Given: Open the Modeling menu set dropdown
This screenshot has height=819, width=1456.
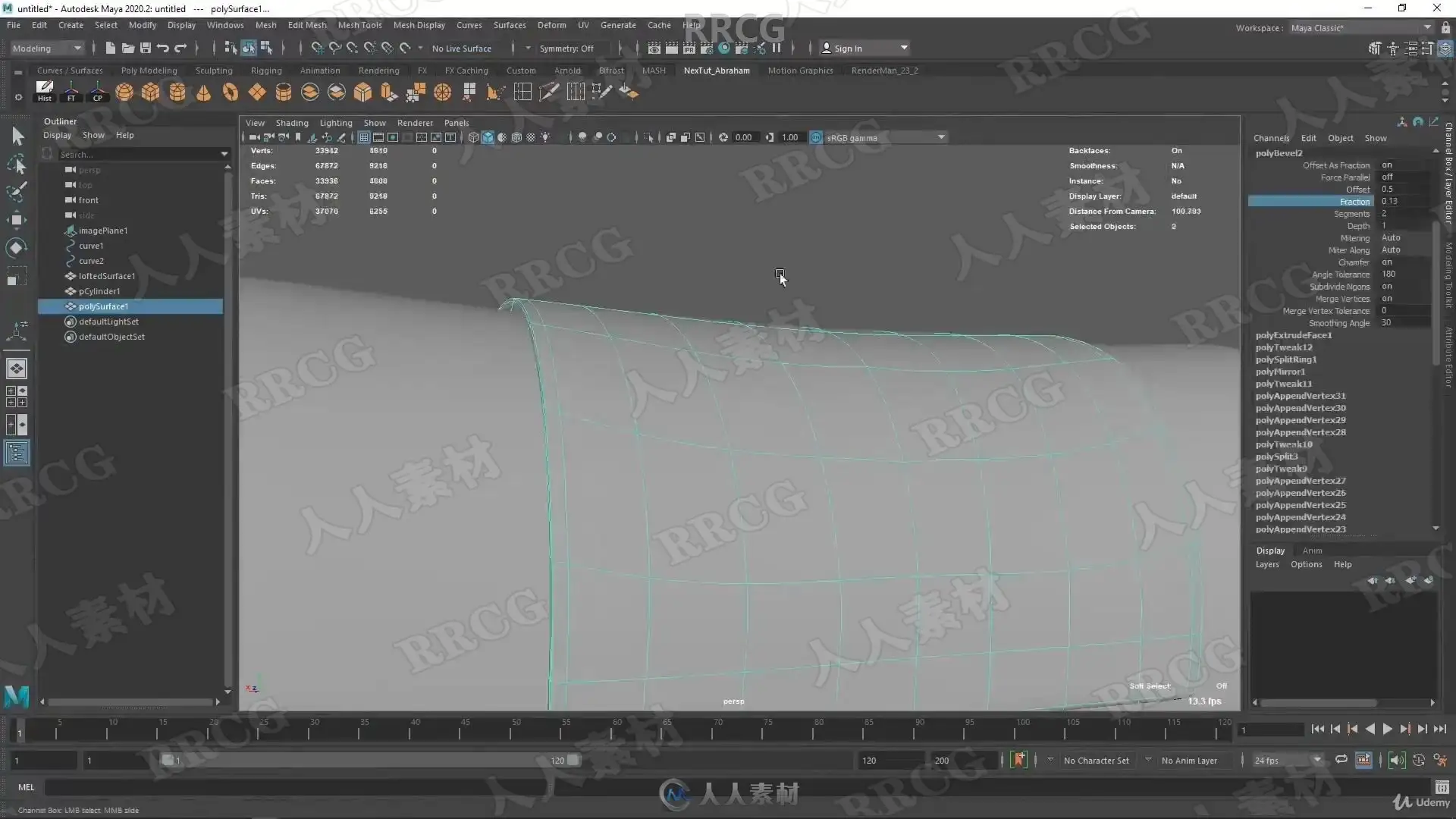Looking at the screenshot, I should [x=47, y=48].
